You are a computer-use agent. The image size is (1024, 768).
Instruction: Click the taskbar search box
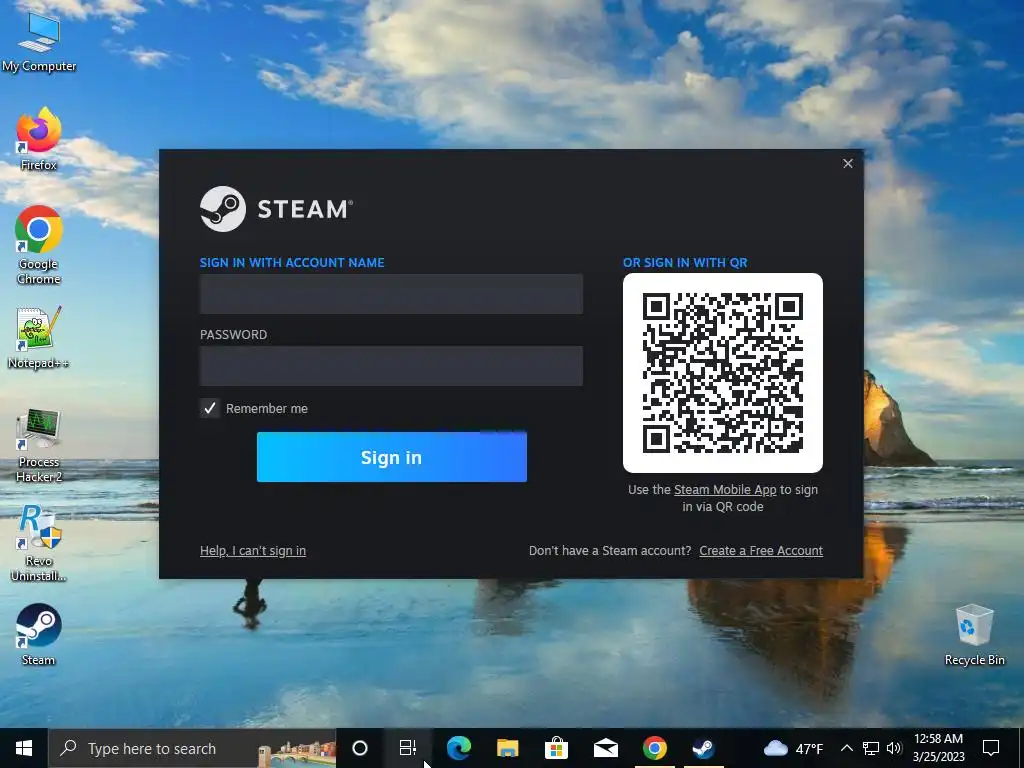tap(192, 748)
